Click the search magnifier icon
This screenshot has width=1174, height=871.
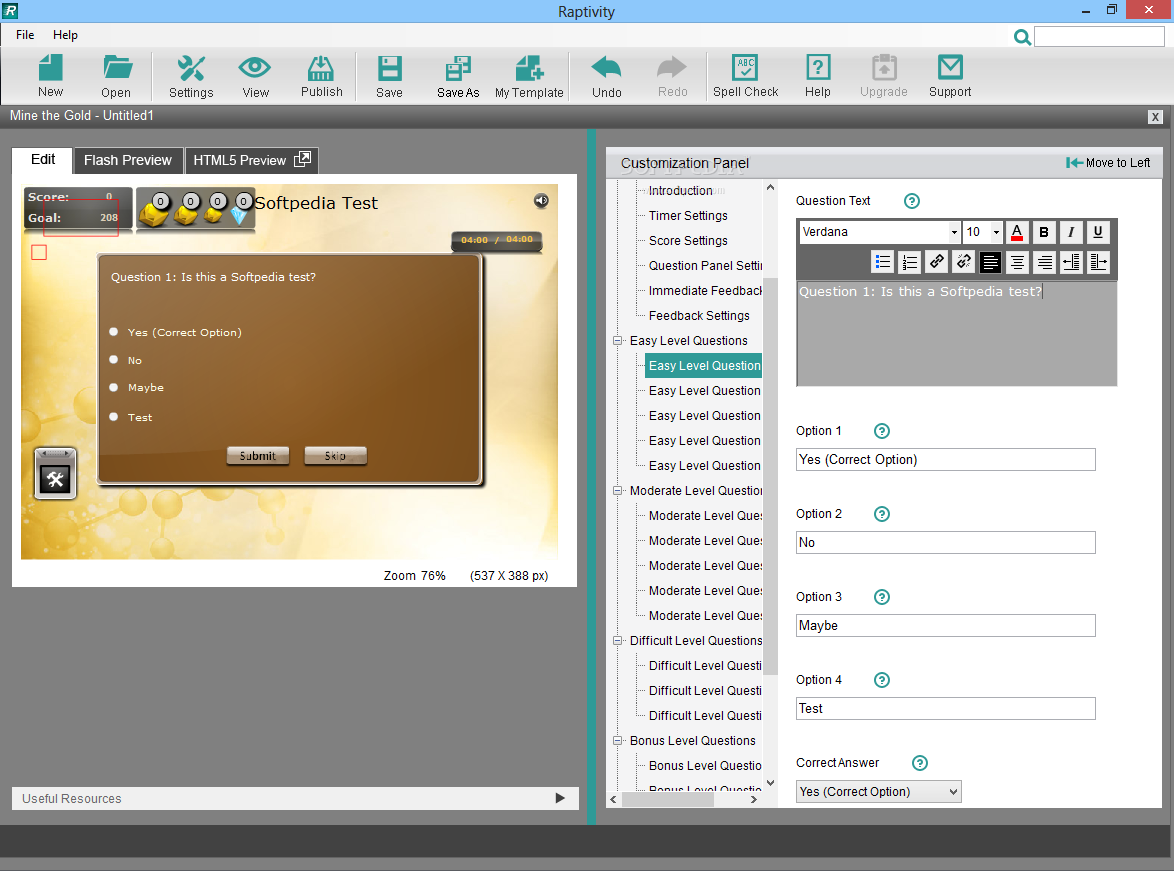[1021, 37]
